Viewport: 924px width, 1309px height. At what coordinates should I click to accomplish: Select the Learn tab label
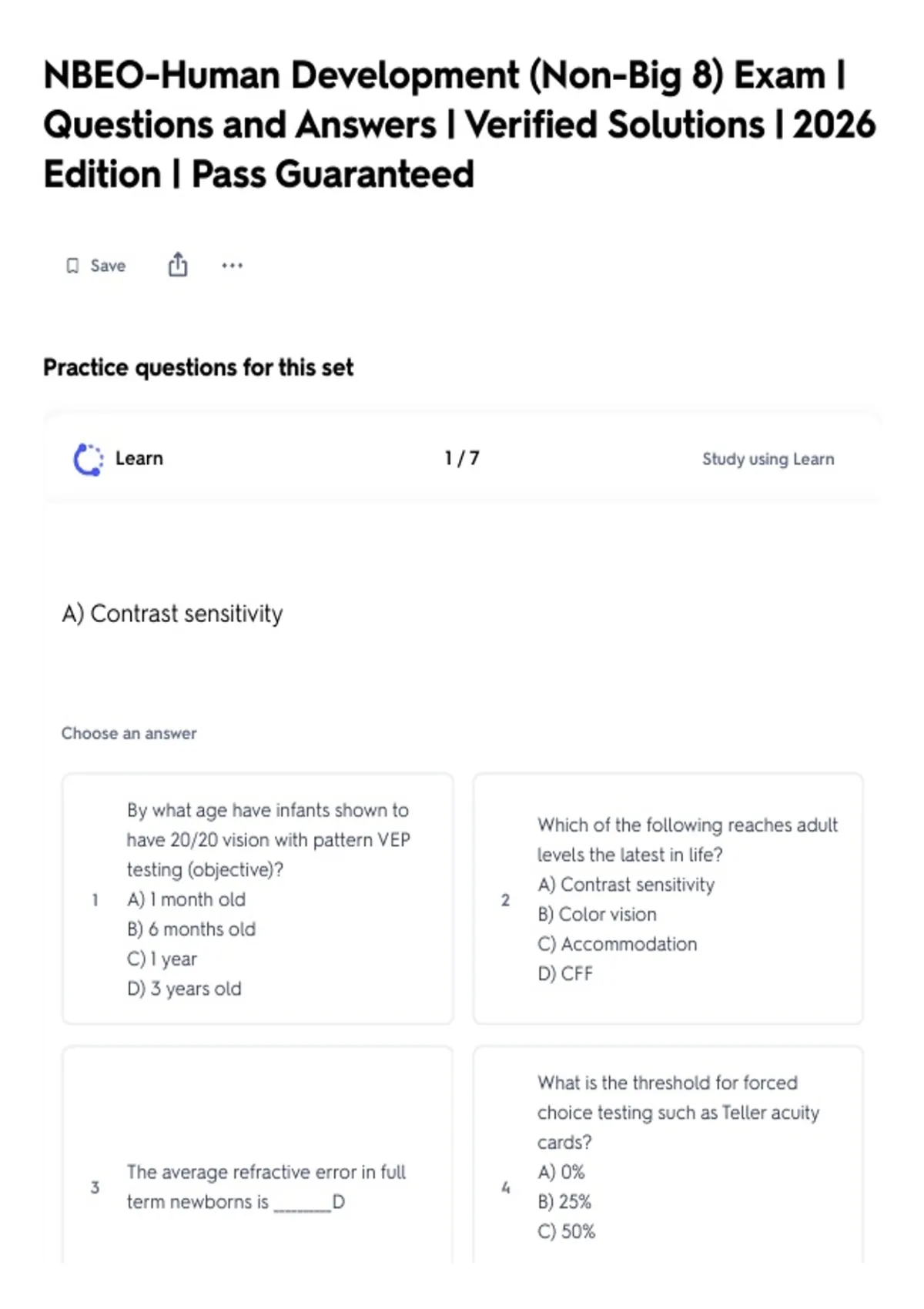139,458
